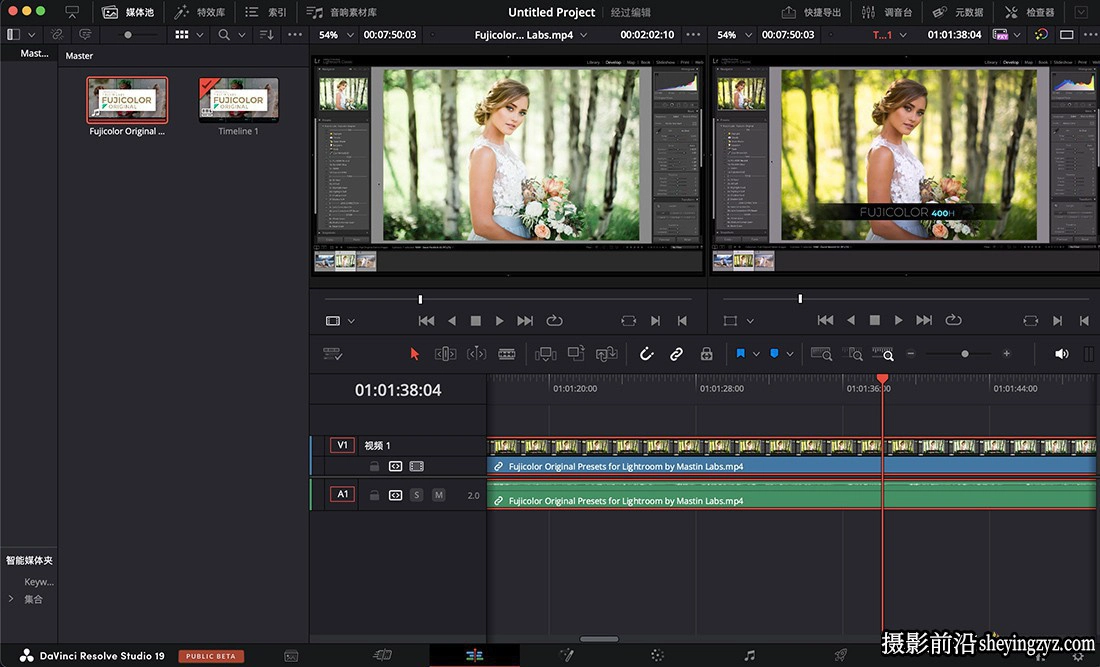Click the single viewer mode icon
Viewport: 1100px width, 667px height.
(1066, 34)
